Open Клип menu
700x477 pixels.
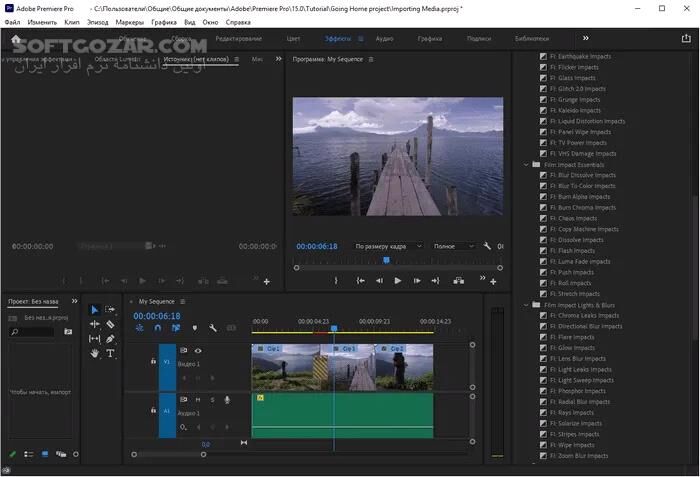pos(72,22)
